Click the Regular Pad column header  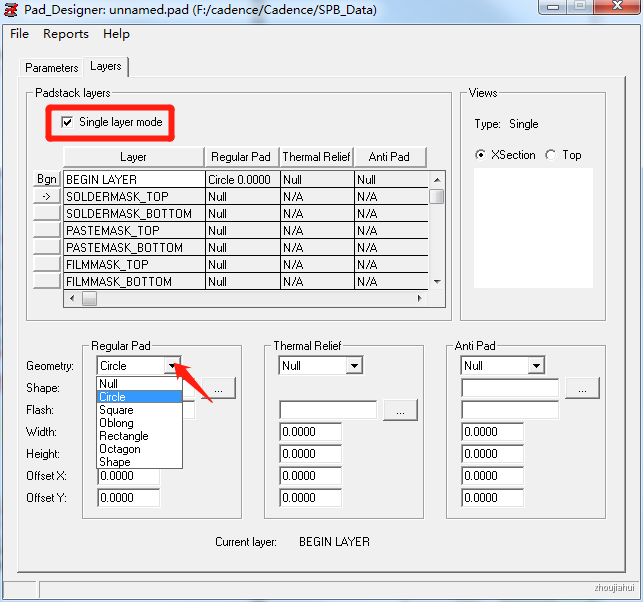point(241,157)
